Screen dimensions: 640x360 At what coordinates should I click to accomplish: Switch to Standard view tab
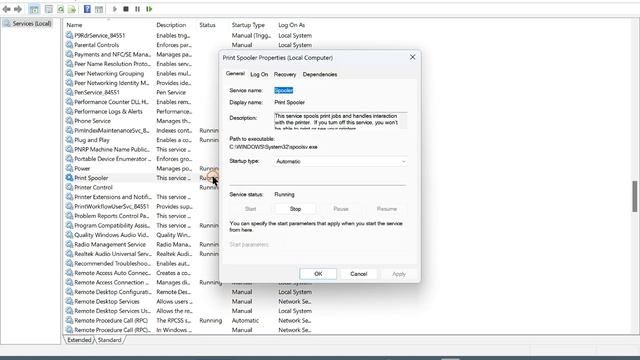[109, 340]
